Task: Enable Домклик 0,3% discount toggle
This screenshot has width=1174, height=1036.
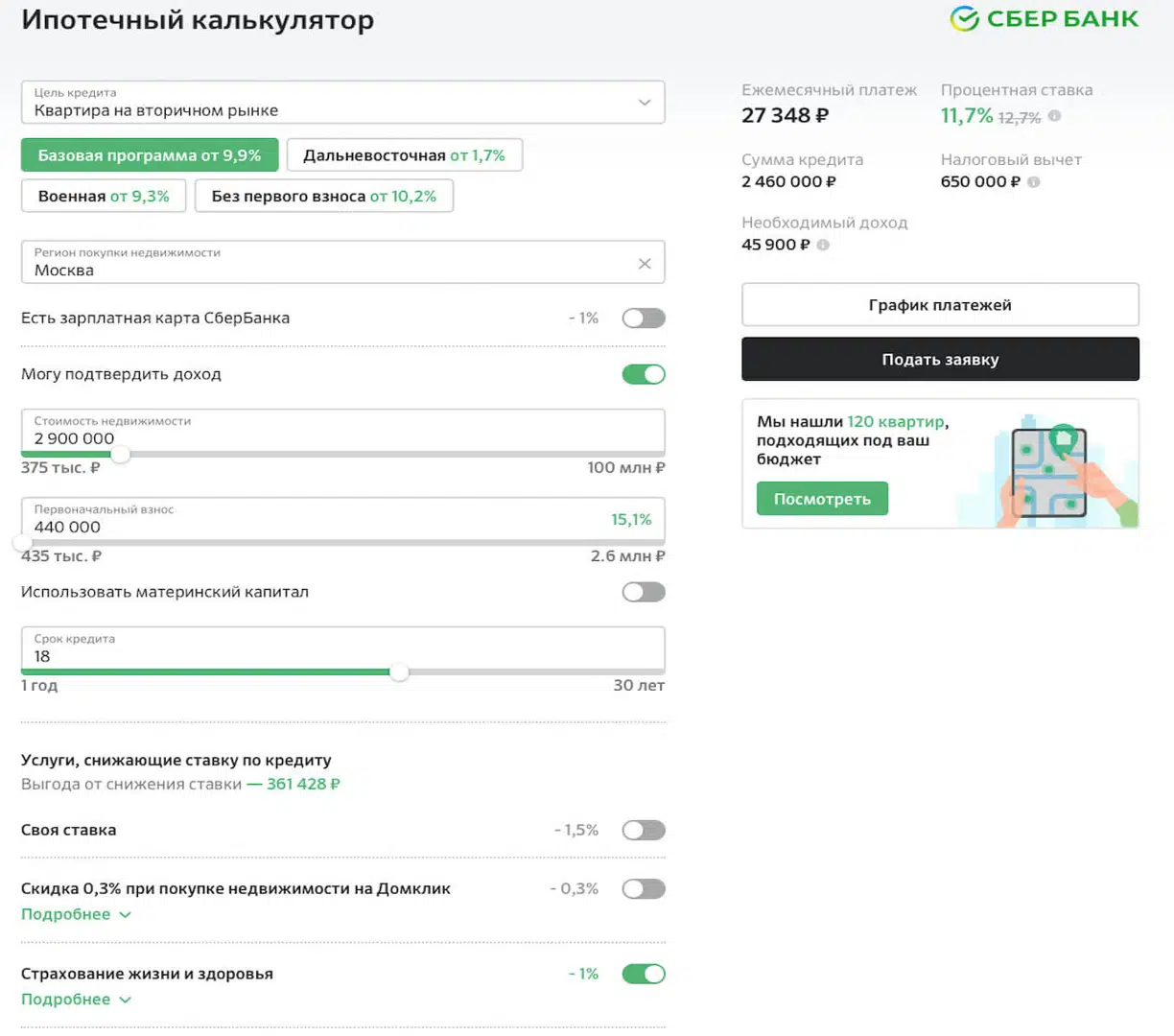Action: [644, 889]
